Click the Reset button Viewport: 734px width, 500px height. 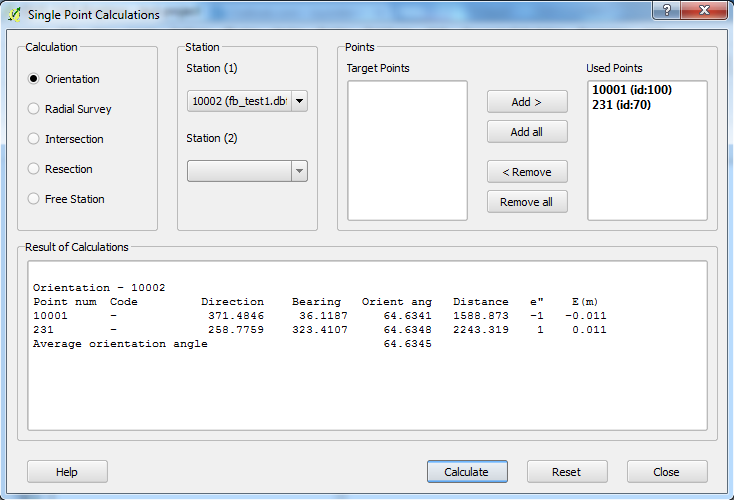567,472
